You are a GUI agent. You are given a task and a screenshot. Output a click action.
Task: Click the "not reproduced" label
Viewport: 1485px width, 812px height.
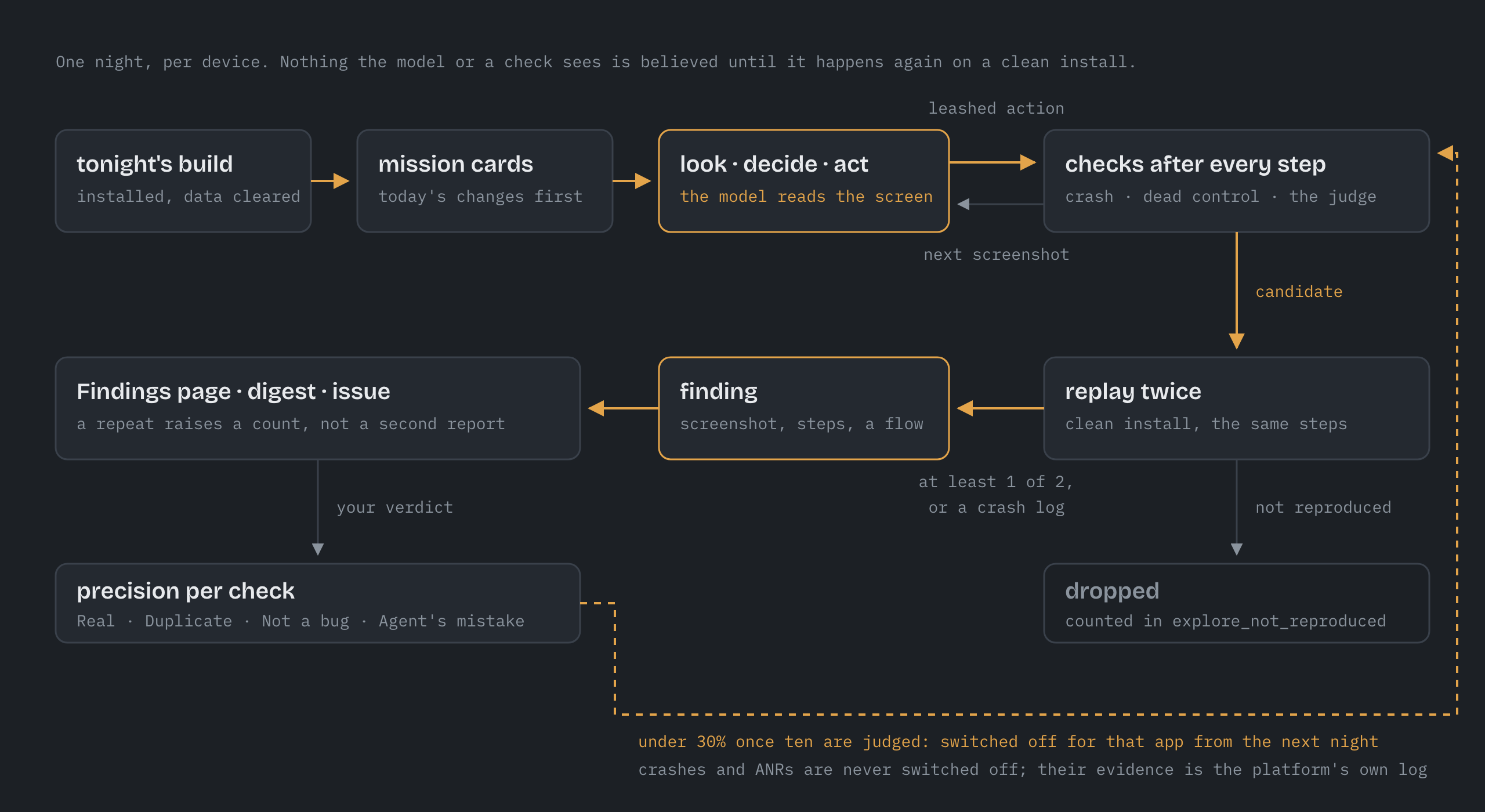1324,507
